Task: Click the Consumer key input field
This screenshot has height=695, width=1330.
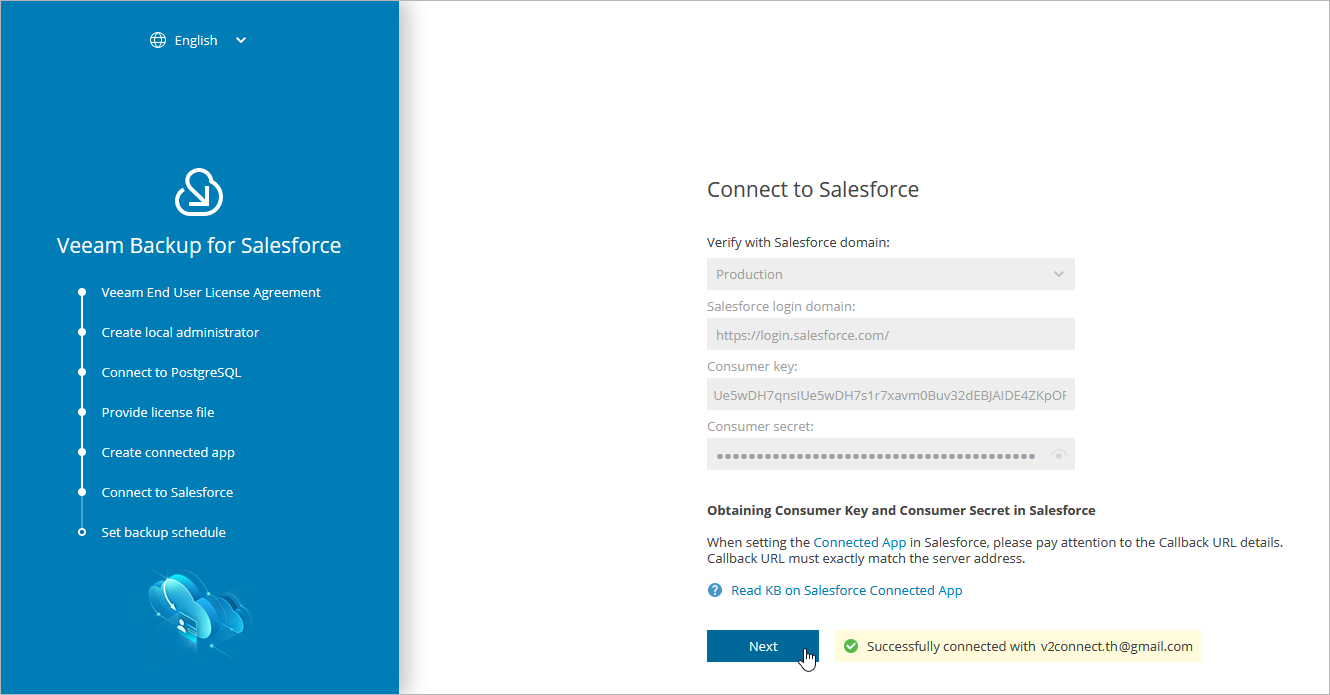Action: [891, 395]
